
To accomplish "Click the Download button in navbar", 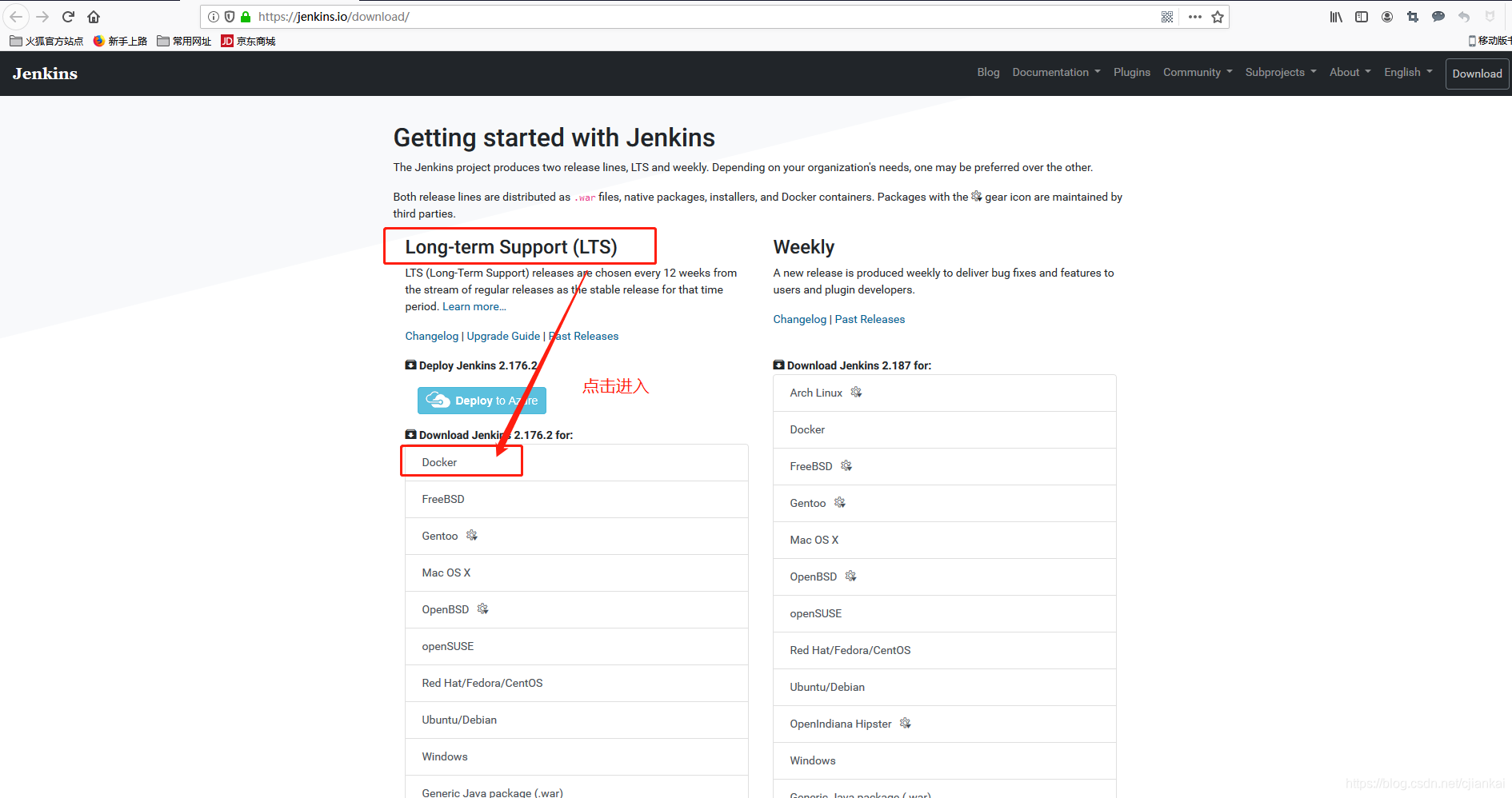I will [x=1477, y=74].
